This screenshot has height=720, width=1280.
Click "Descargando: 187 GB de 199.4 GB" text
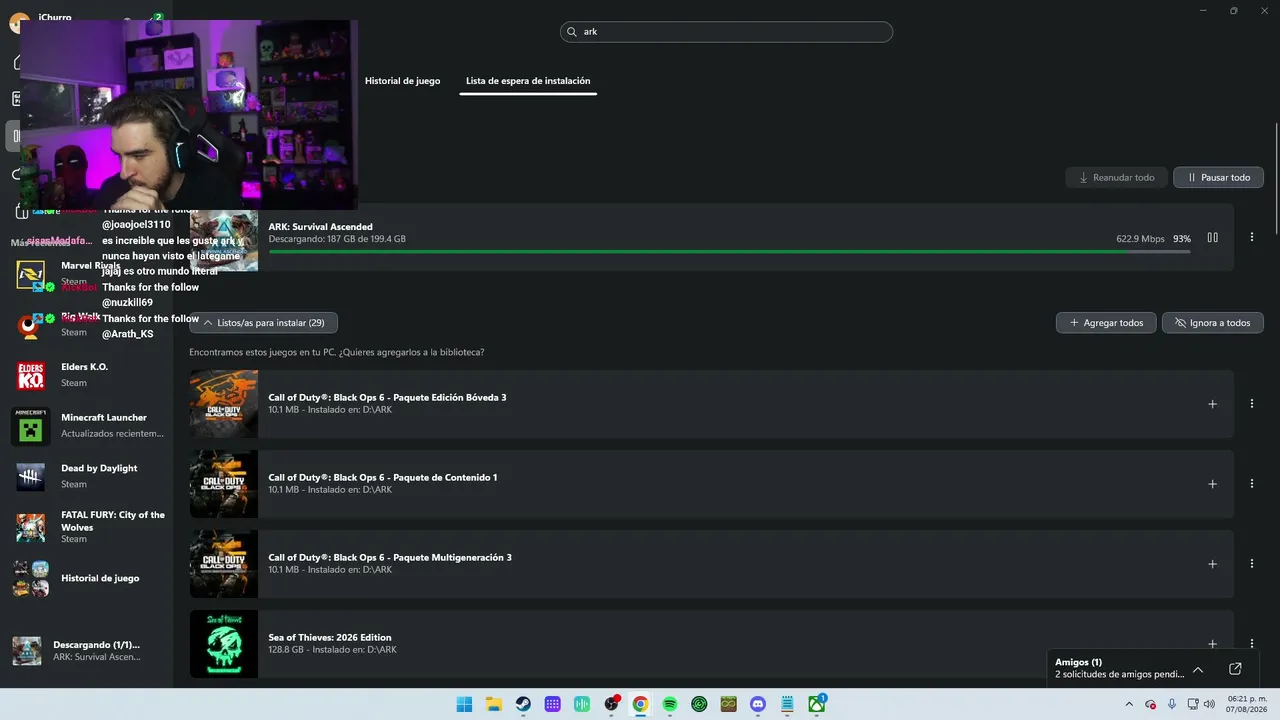(x=337, y=239)
